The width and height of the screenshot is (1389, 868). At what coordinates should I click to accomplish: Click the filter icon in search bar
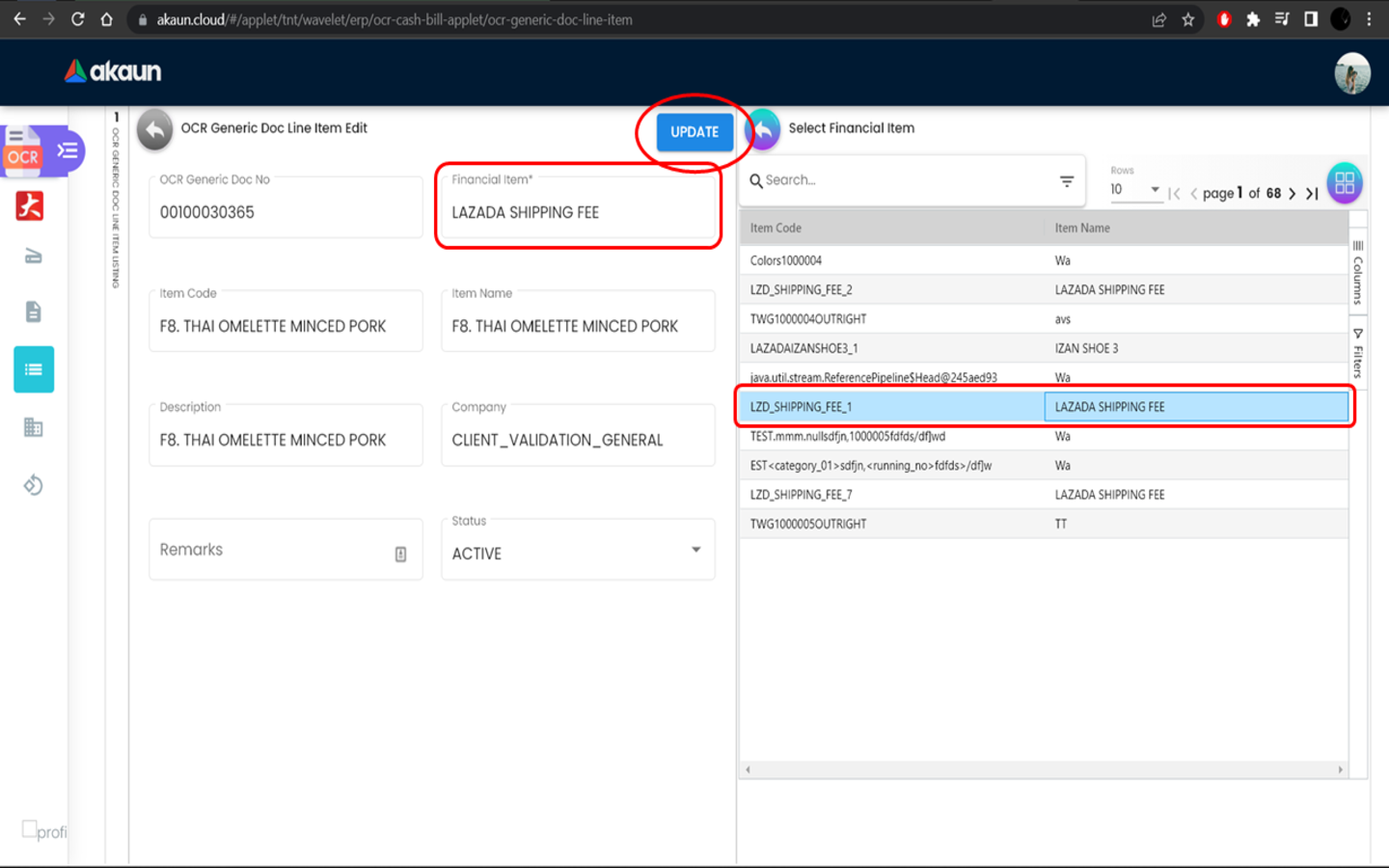(1066, 181)
